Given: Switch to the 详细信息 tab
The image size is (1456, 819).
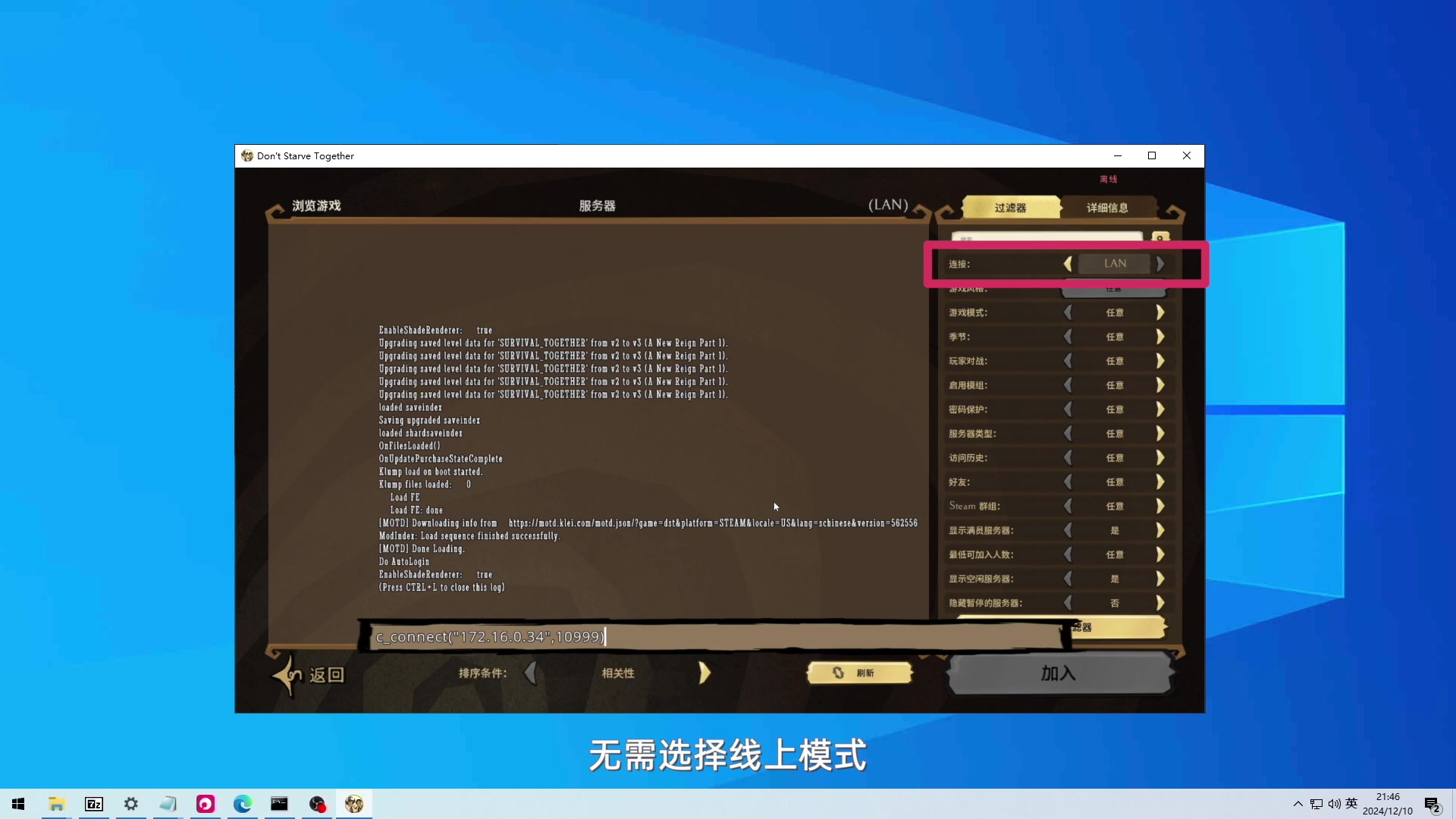Looking at the screenshot, I should tap(1107, 207).
